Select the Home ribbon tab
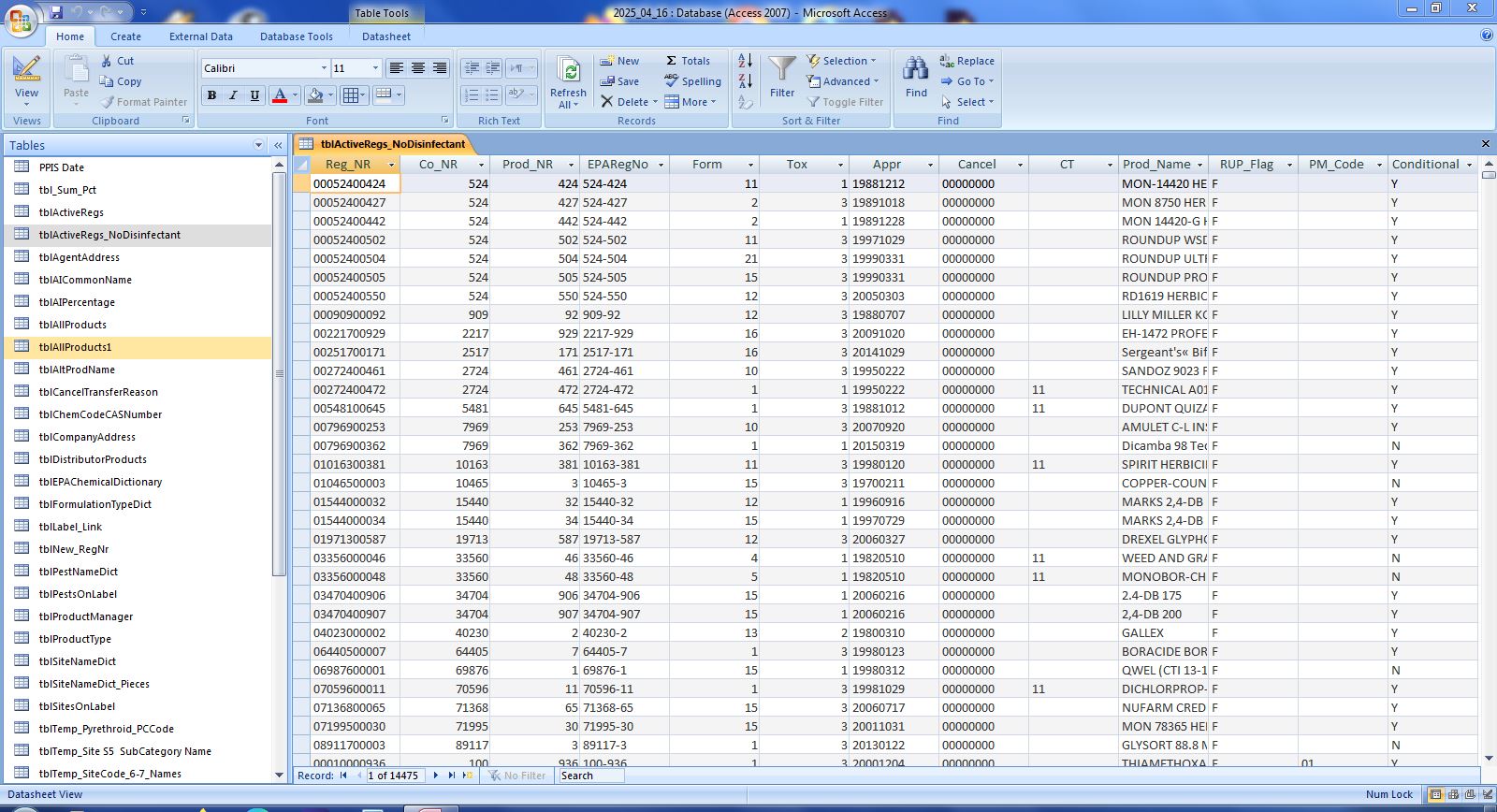Screen dimensions: 1497x812 click(x=70, y=36)
